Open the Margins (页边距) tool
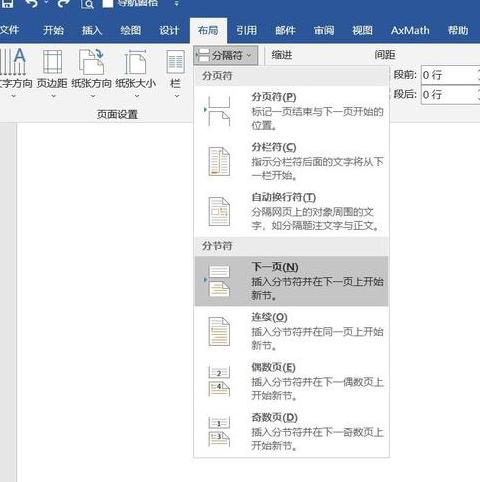Viewport: 480px width, 482px height. (52, 73)
